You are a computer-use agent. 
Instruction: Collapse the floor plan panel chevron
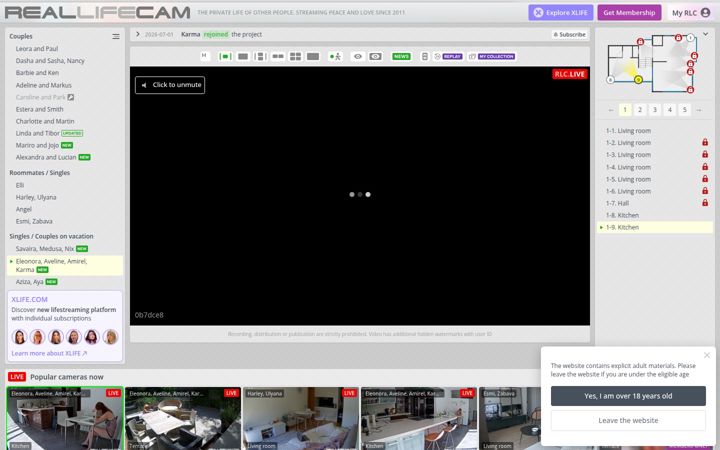click(705, 34)
